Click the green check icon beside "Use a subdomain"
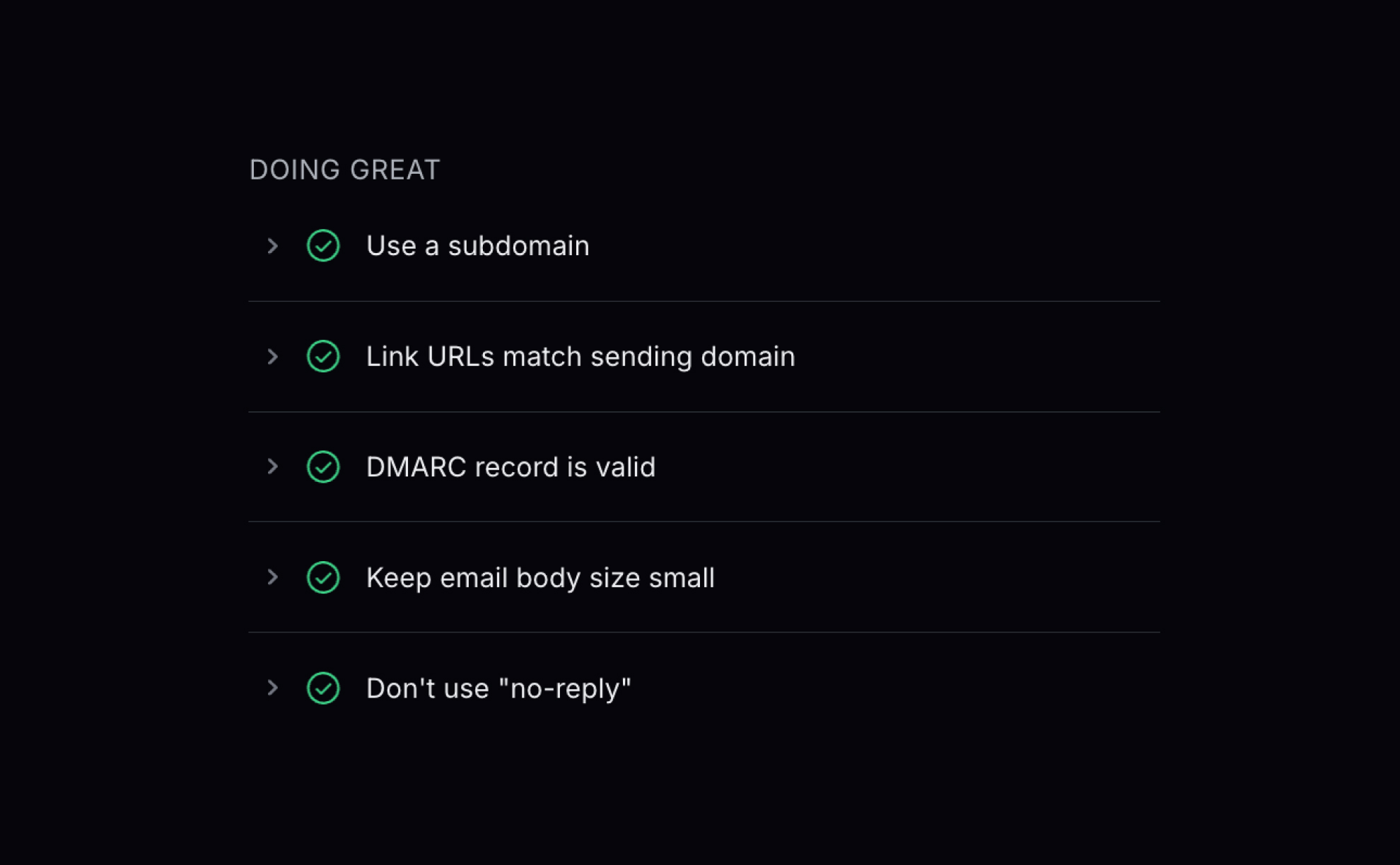The height and width of the screenshot is (865, 1400). (323, 246)
